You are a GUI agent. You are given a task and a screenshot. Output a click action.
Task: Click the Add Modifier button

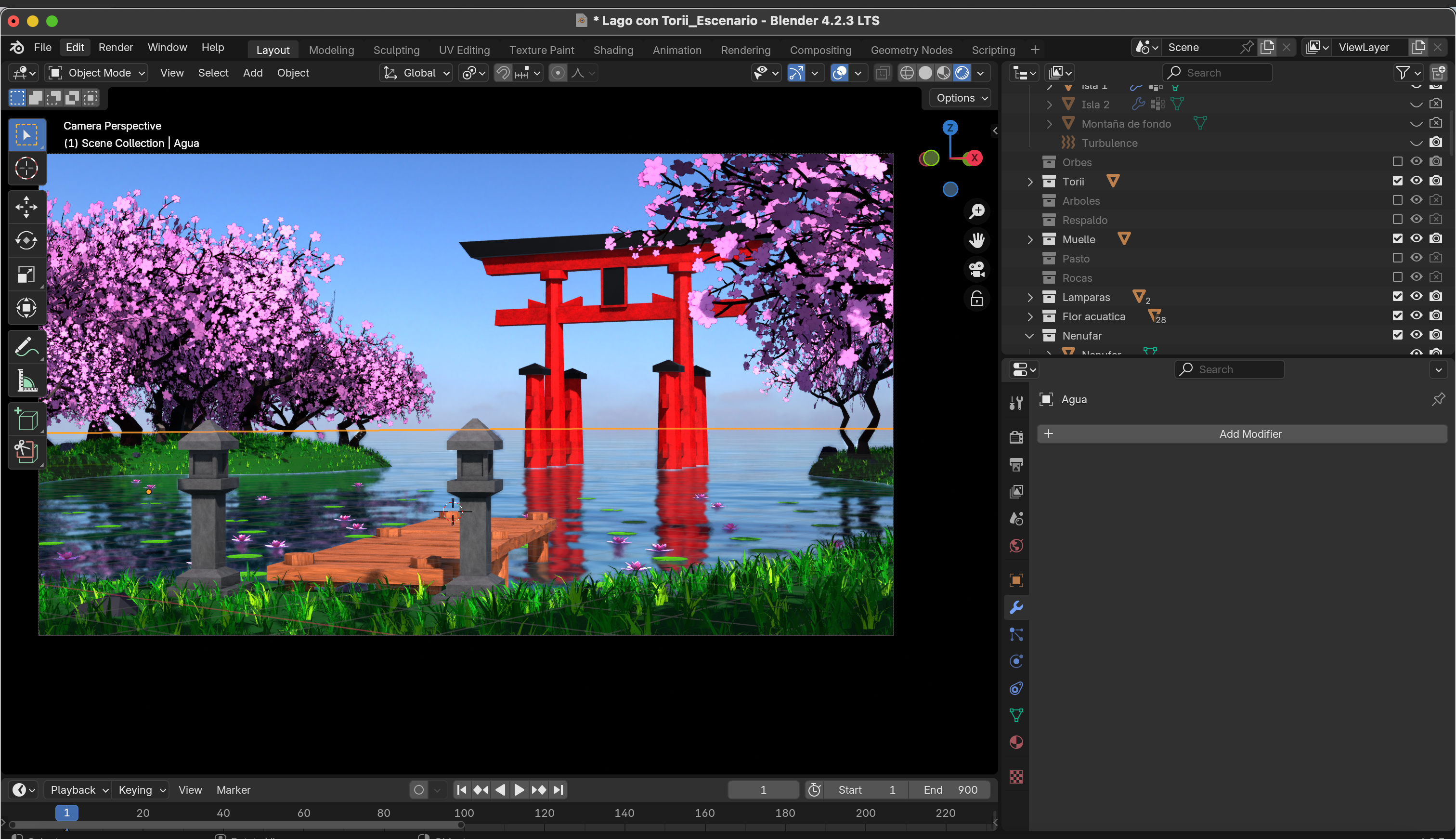[1242, 434]
